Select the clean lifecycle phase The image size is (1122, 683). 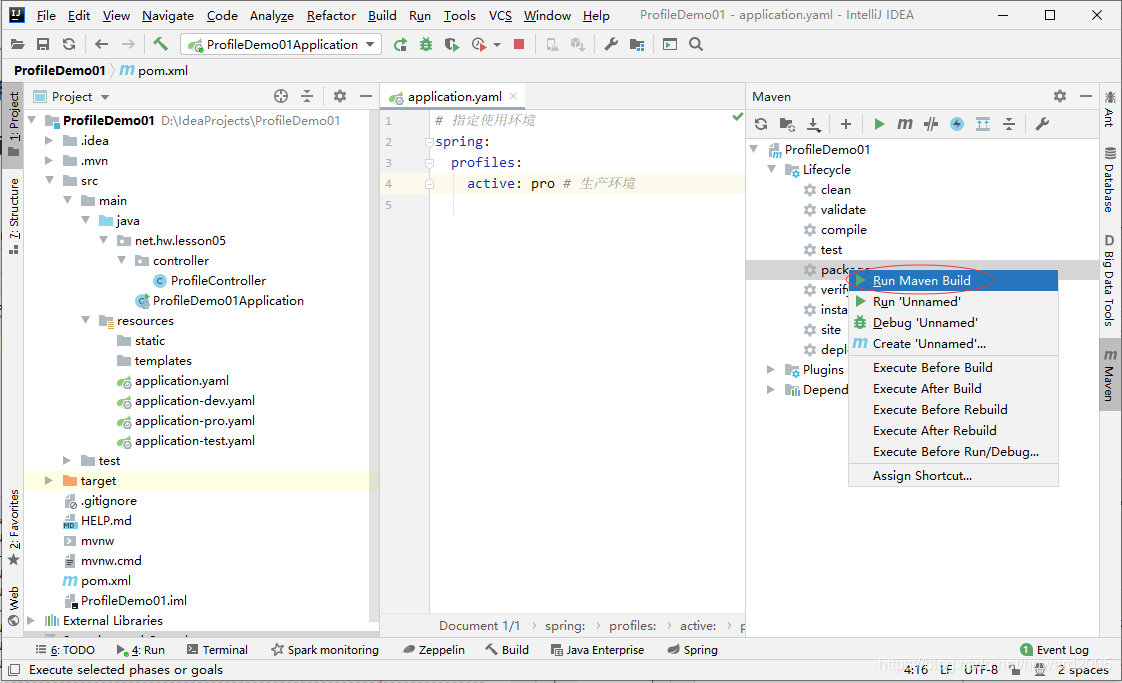coord(835,189)
